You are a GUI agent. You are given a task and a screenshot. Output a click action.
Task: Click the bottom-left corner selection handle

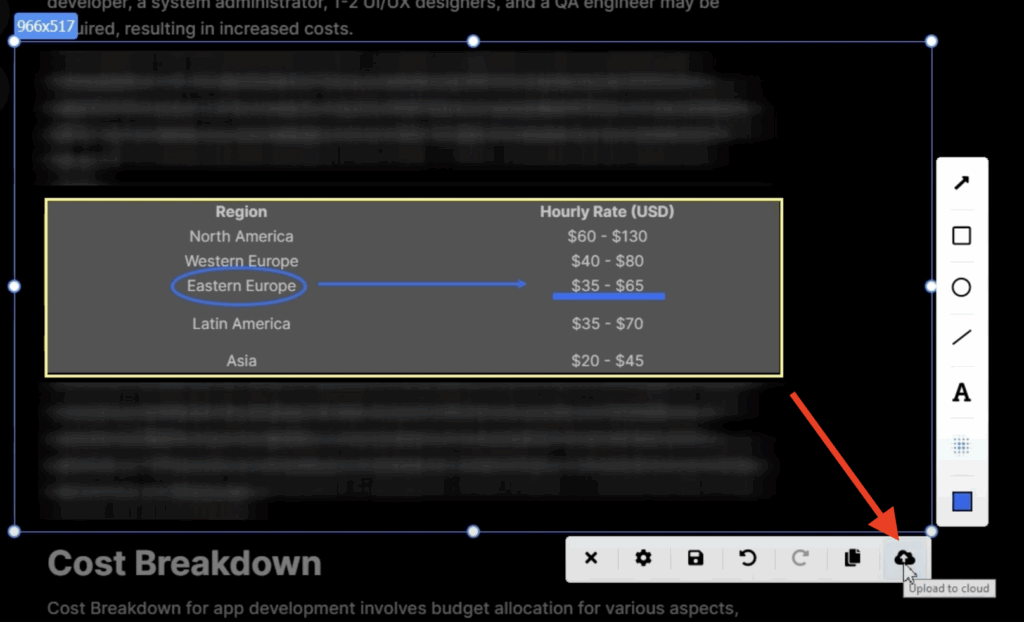(14, 531)
